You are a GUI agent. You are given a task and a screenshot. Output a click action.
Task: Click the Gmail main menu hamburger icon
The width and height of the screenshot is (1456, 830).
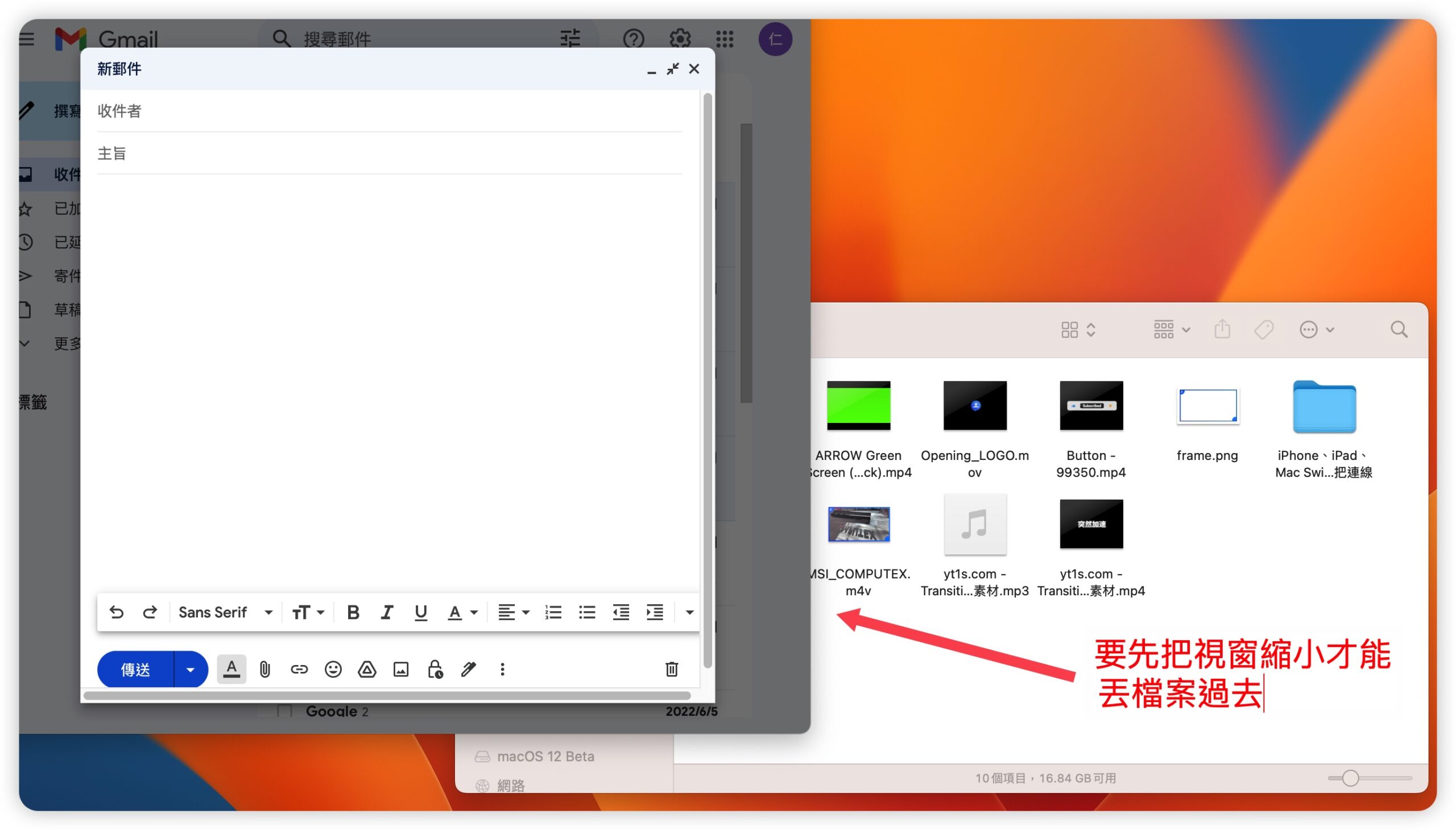point(26,39)
